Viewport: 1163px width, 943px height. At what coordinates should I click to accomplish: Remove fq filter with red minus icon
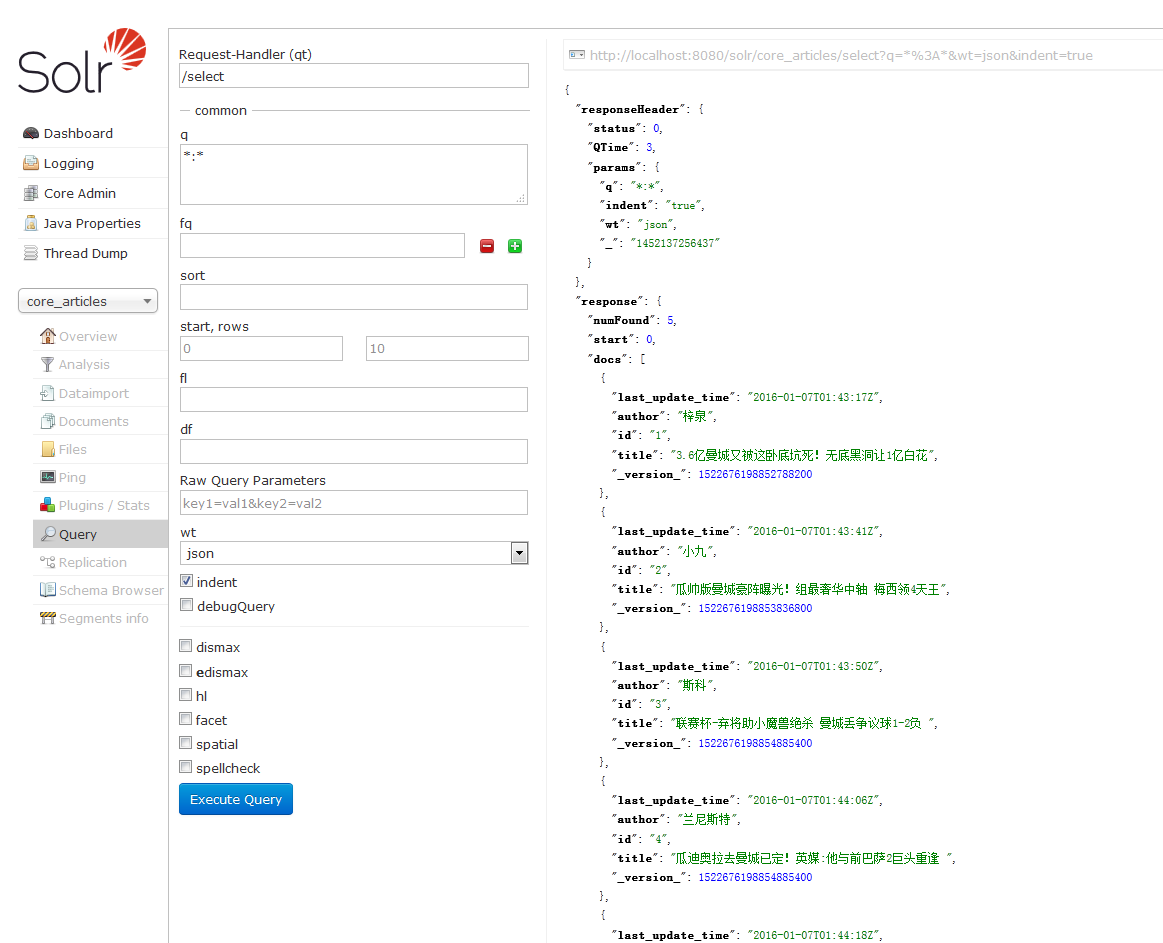(x=487, y=246)
